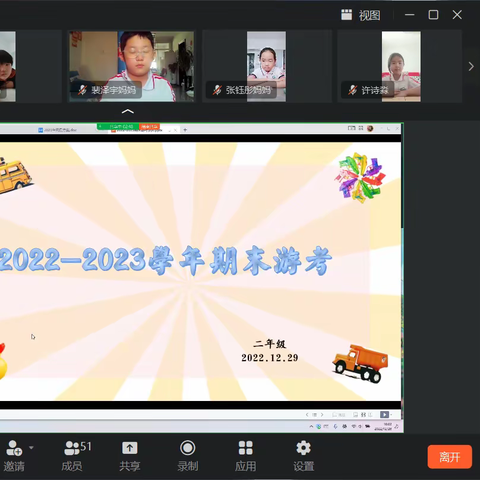Viewport: 480px width, 480px height.
Task: Select 许诗淼 video thumbnail
Action: tap(400, 66)
